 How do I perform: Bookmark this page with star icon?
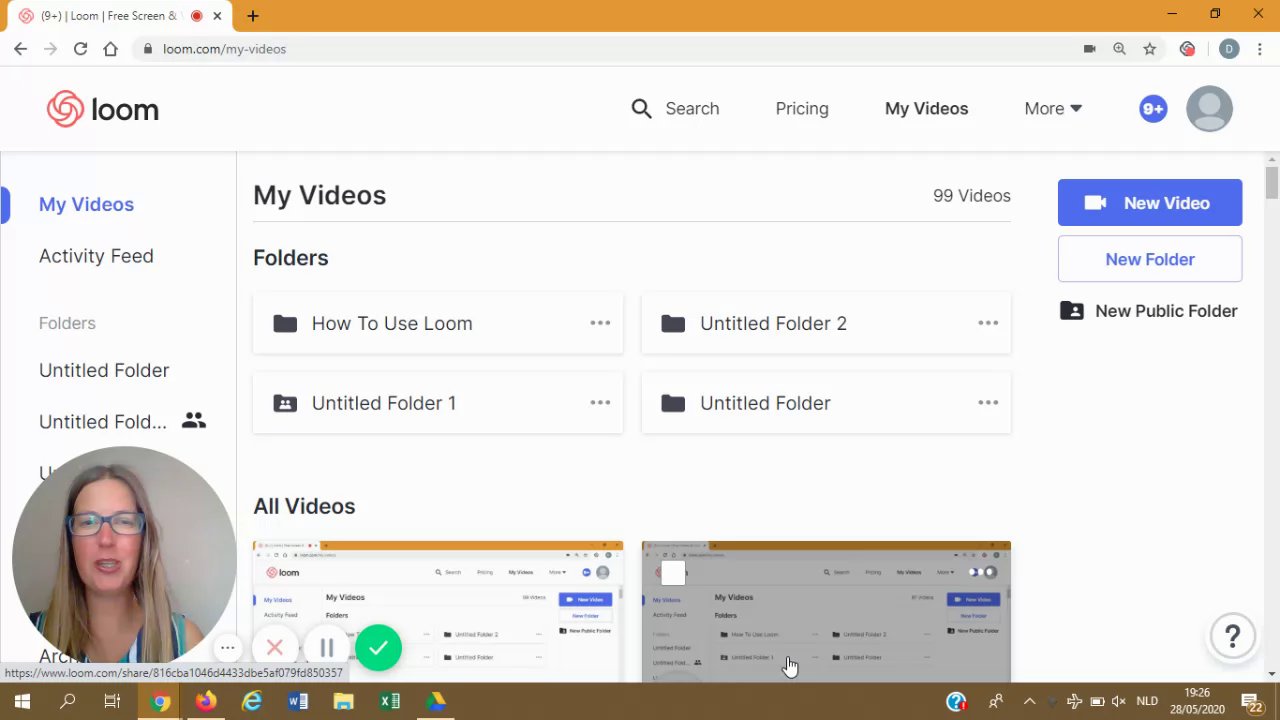coord(1150,49)
